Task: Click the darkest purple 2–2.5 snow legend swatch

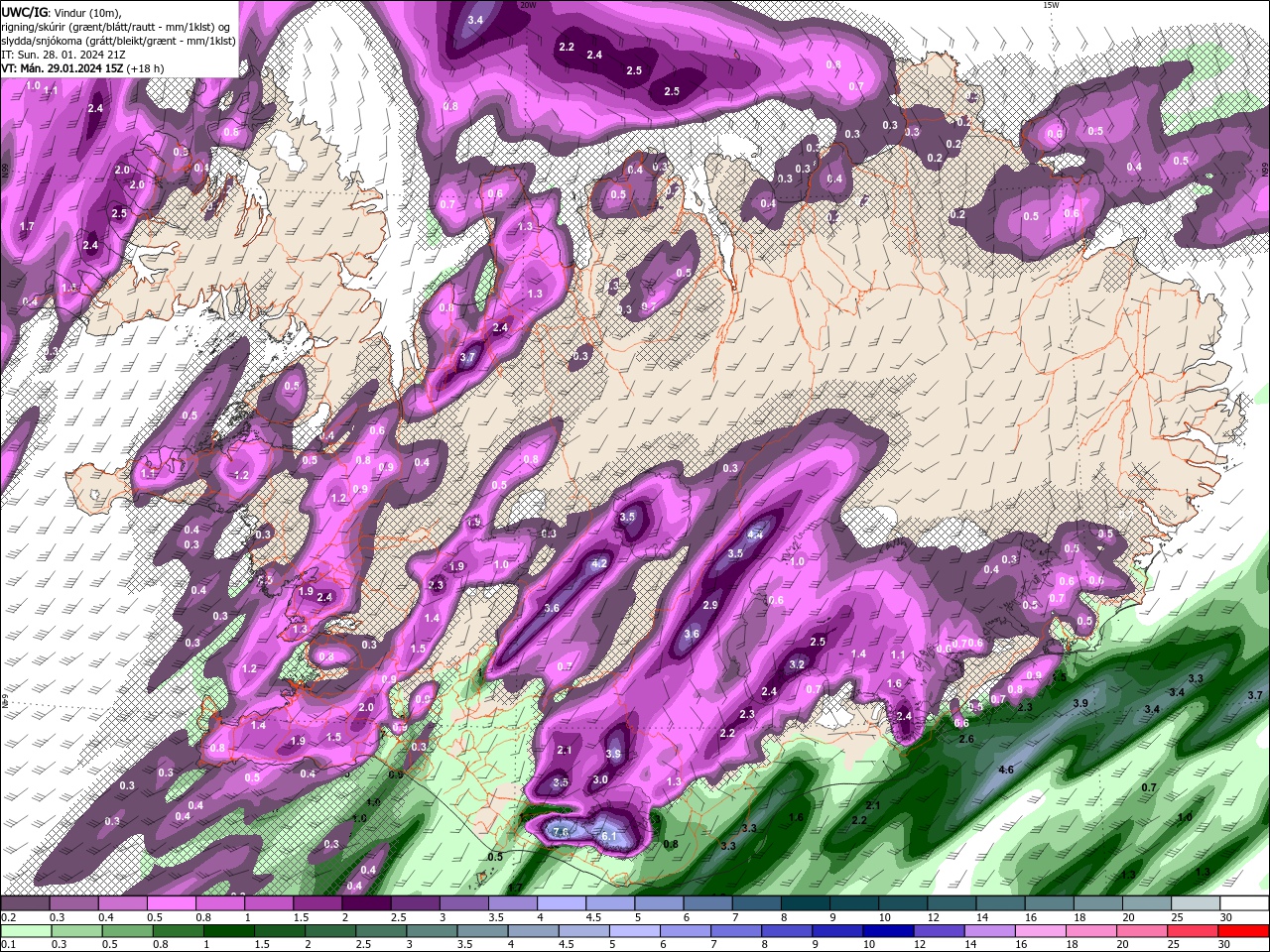Action: [x=365, y=903]
